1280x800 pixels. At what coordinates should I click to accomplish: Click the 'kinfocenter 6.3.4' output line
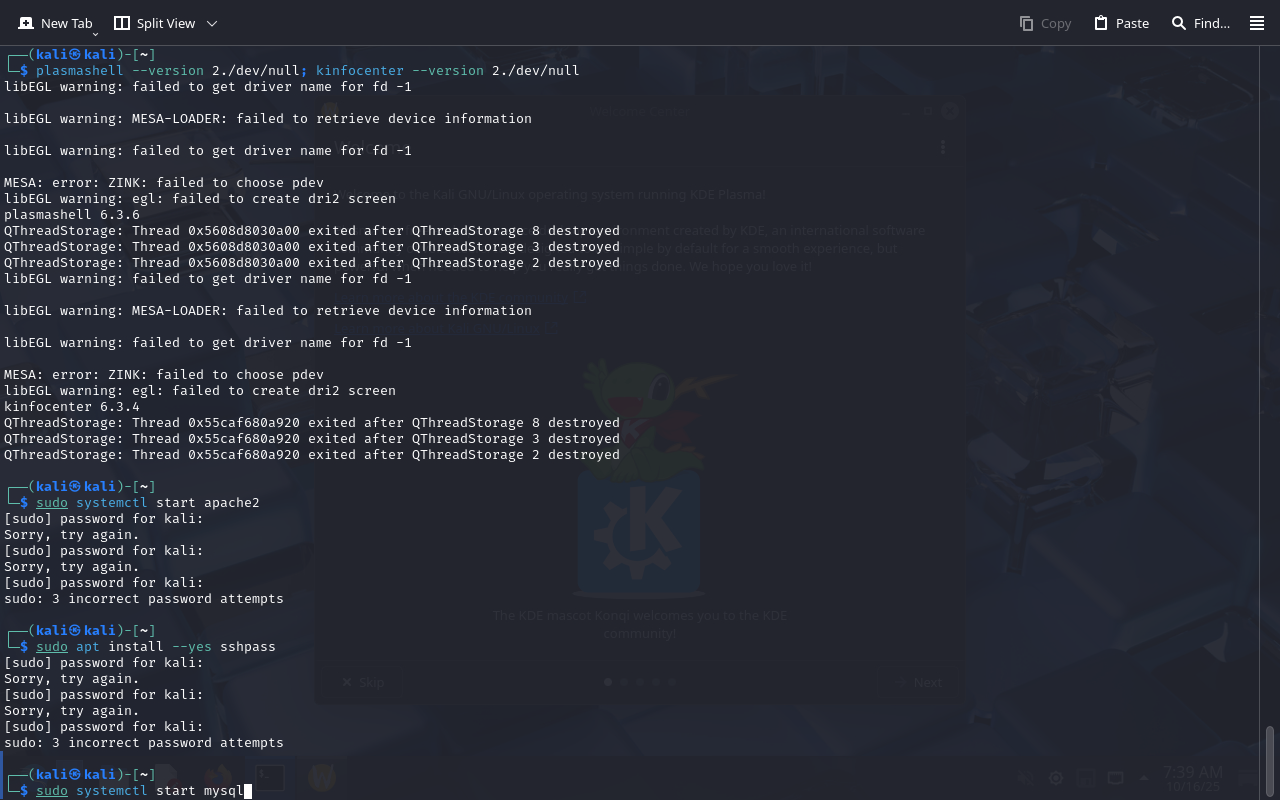tap(72, 407)
